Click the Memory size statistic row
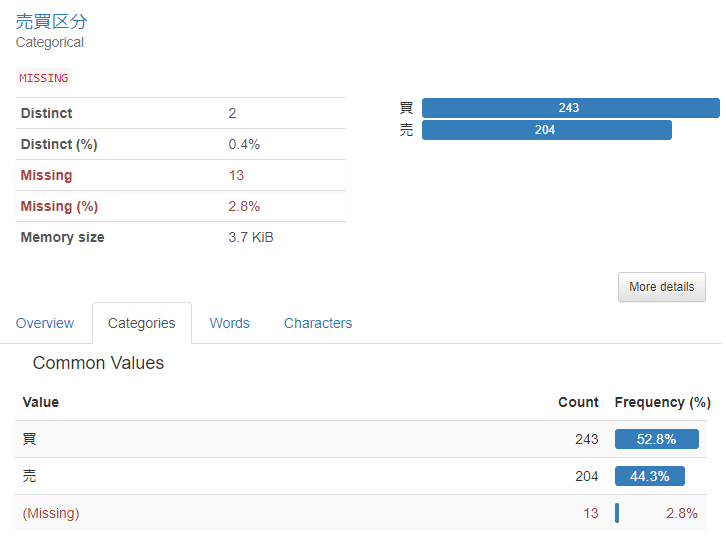Screen dimensions: 726x539 click(180, 237)
